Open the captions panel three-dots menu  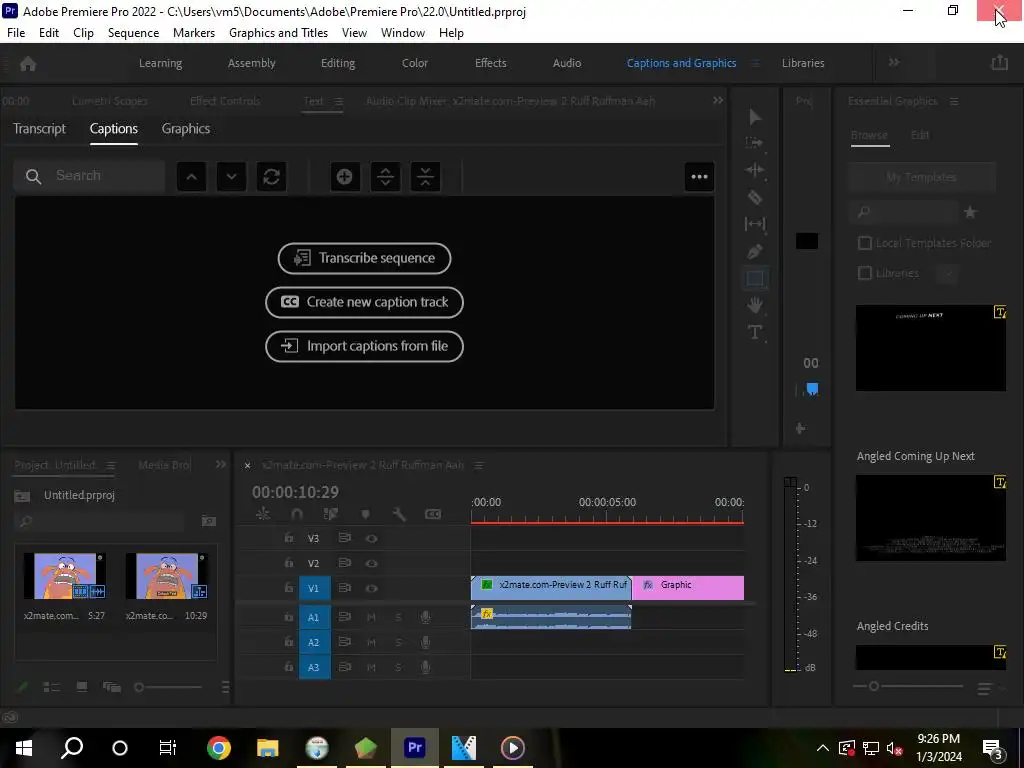699,176
